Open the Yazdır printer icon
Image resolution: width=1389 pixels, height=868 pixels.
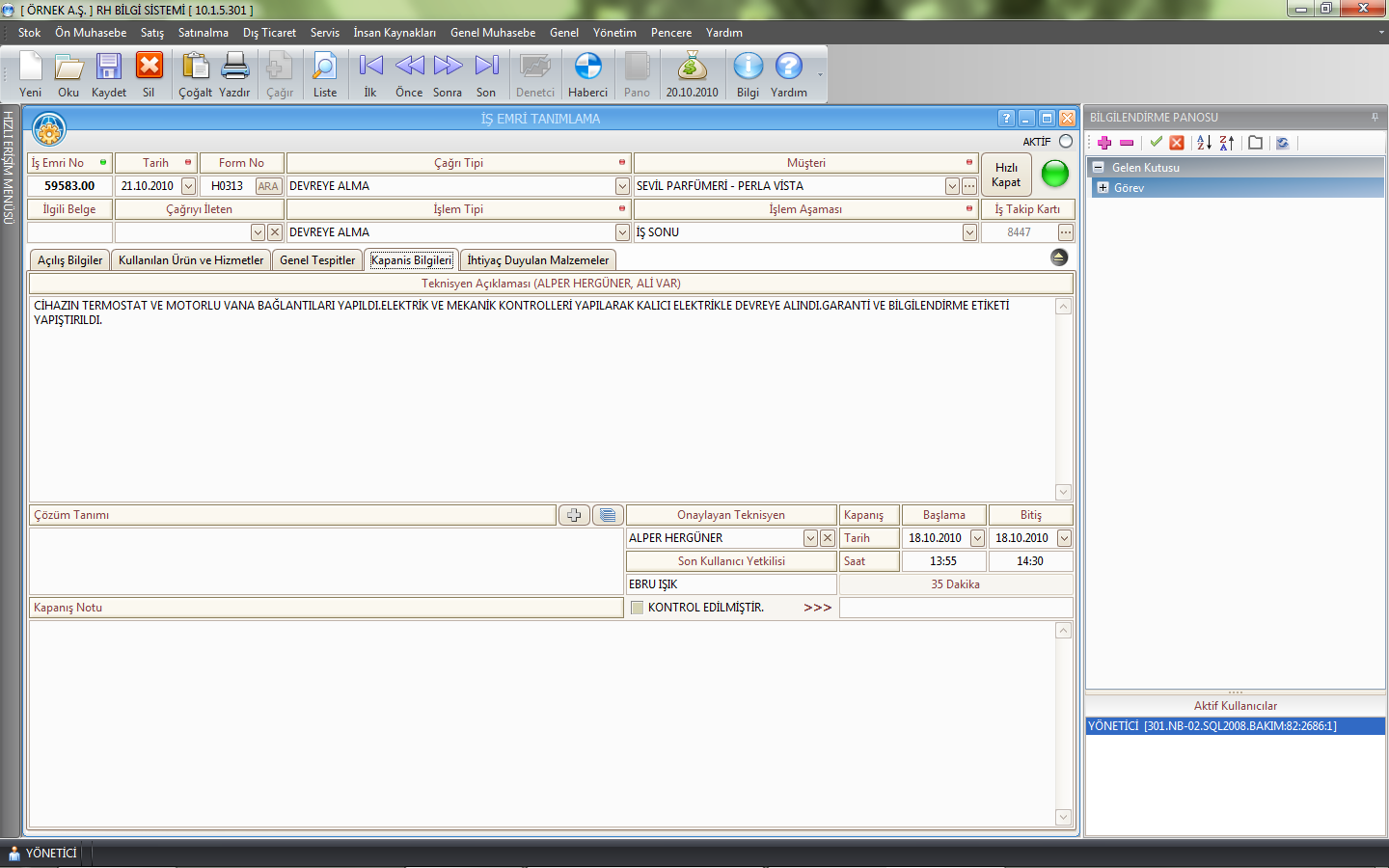coord(234,68)
